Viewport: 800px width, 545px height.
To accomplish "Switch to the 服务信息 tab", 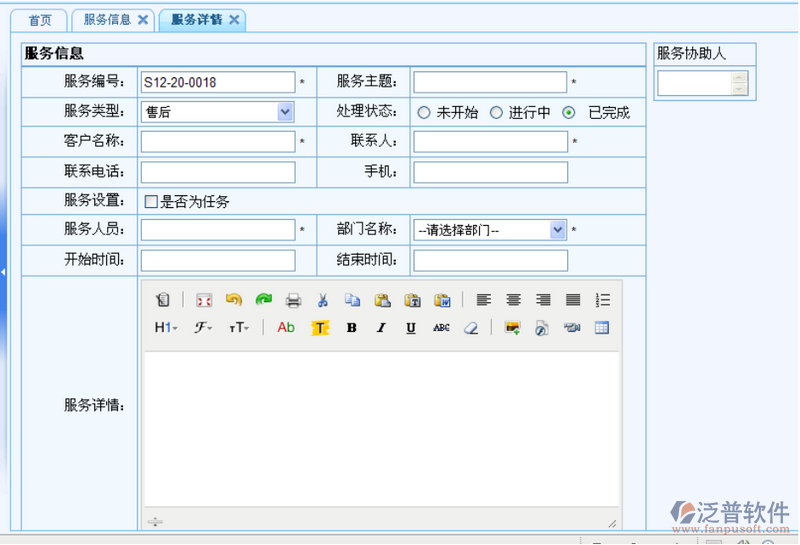I will click(107, 20).
